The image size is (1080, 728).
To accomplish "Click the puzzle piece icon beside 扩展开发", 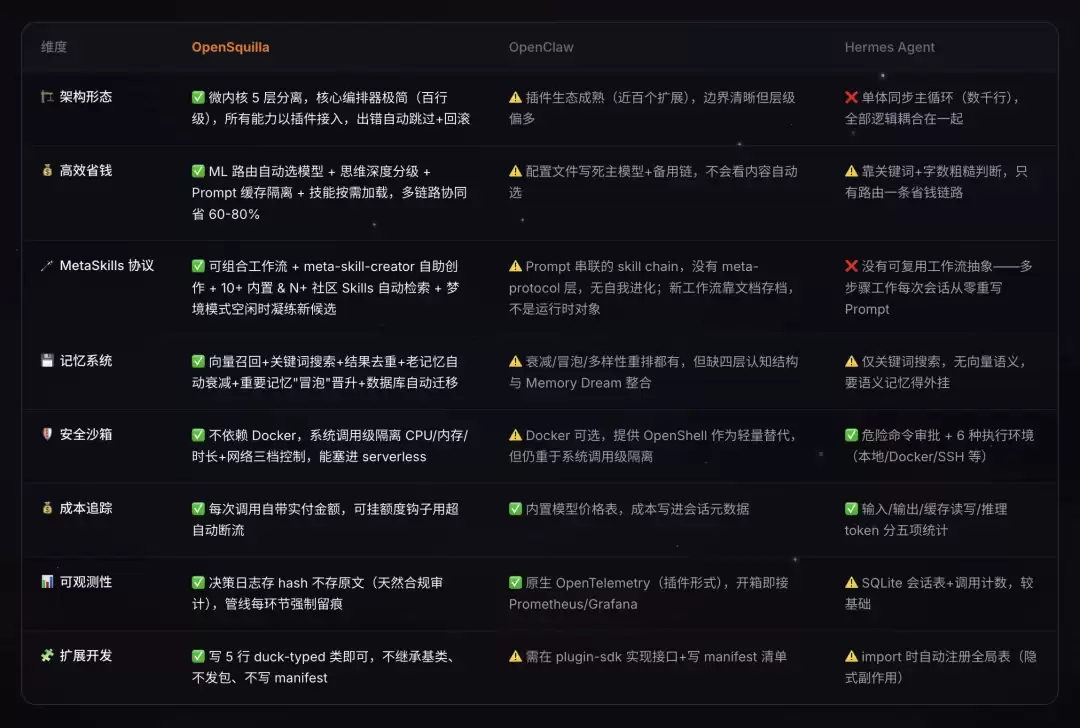I will point(47,656).
